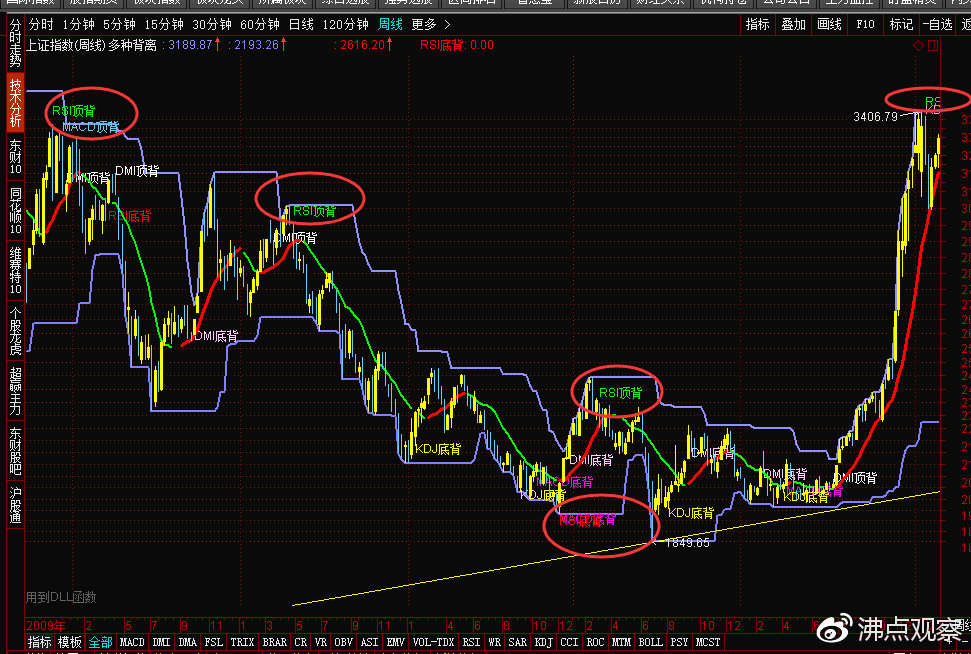Select the MACD indicator tab
The height and width of the screenshot is (654, 971).
(x=132, y=642)
